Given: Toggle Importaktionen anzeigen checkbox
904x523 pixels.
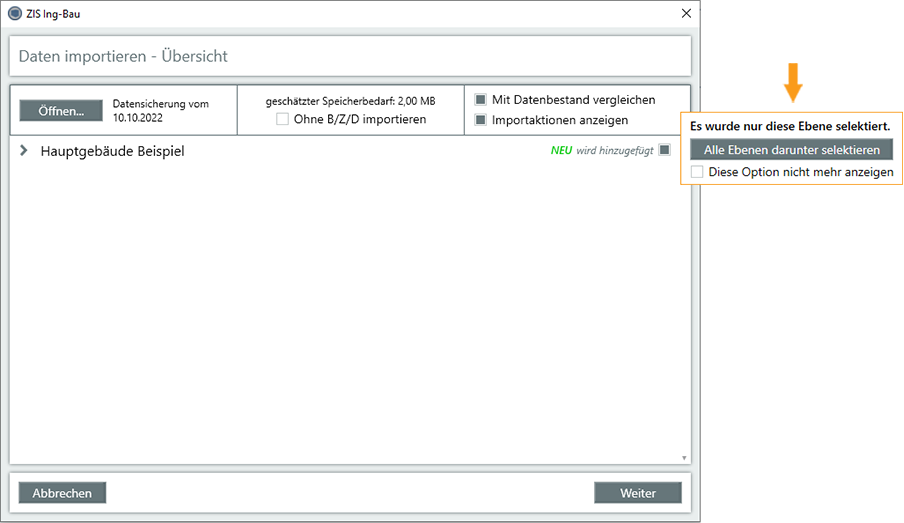Looking at the screenshot, I should click(481, 120).
